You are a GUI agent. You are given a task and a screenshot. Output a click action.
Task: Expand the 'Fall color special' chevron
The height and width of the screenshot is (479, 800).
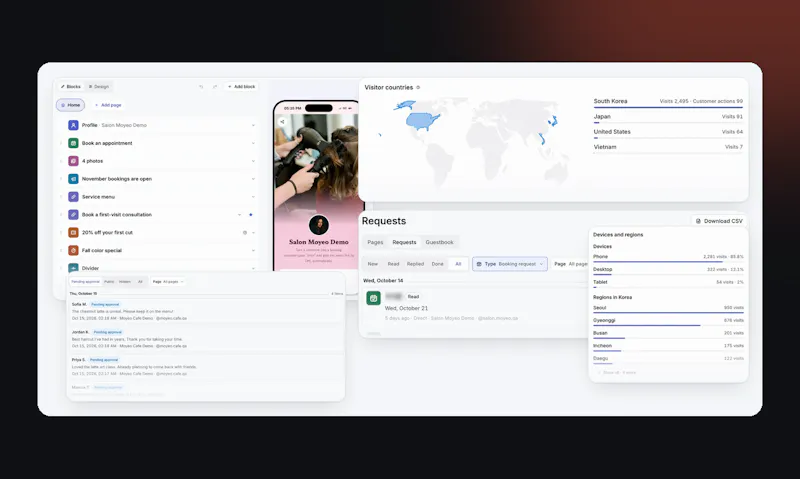pyautogui.click(x=253, y=250)
